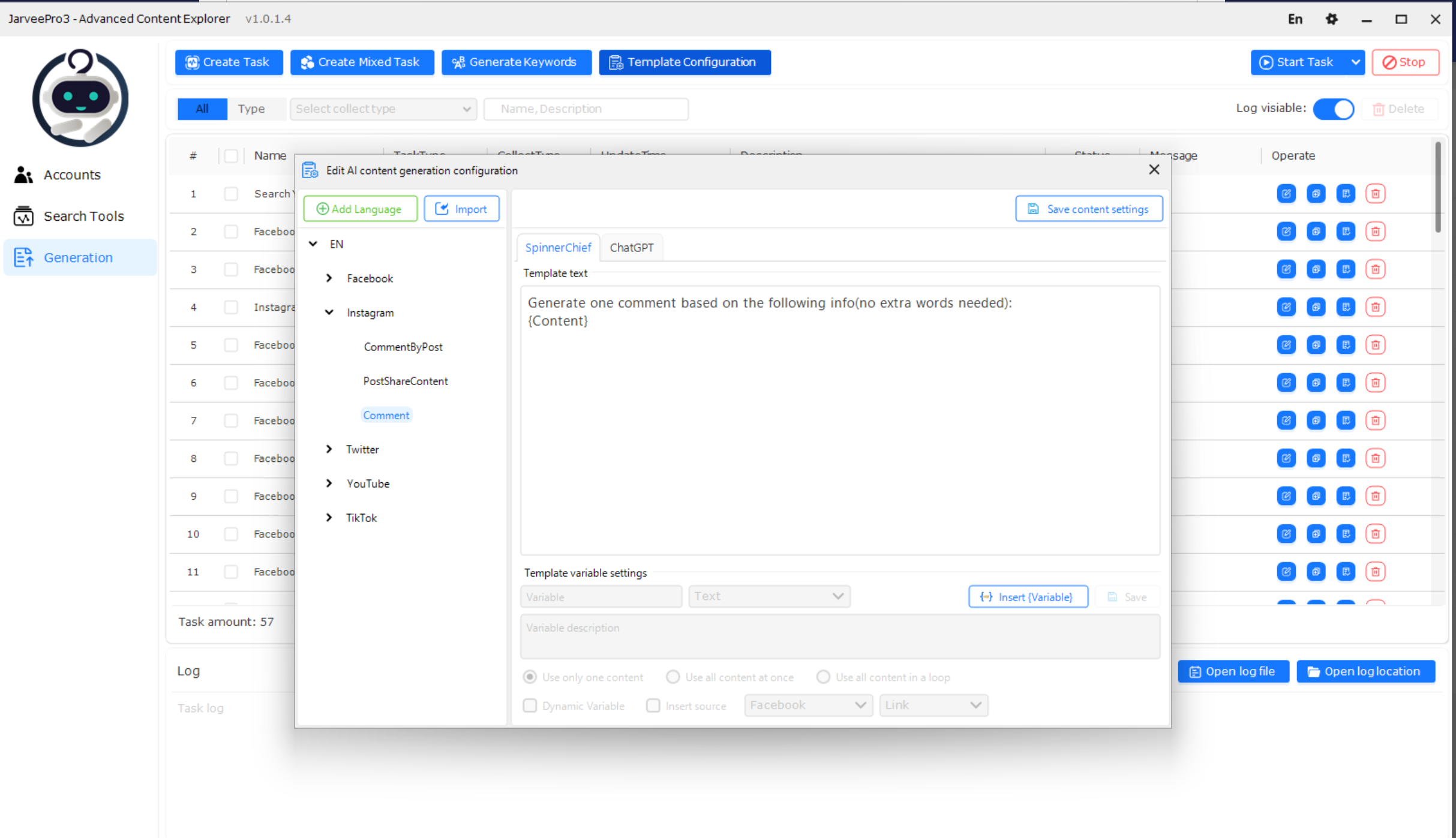Click the third blue operate icon in row 7
The height and width of the screenshot is (838, 1456).
pos(1345,420)
